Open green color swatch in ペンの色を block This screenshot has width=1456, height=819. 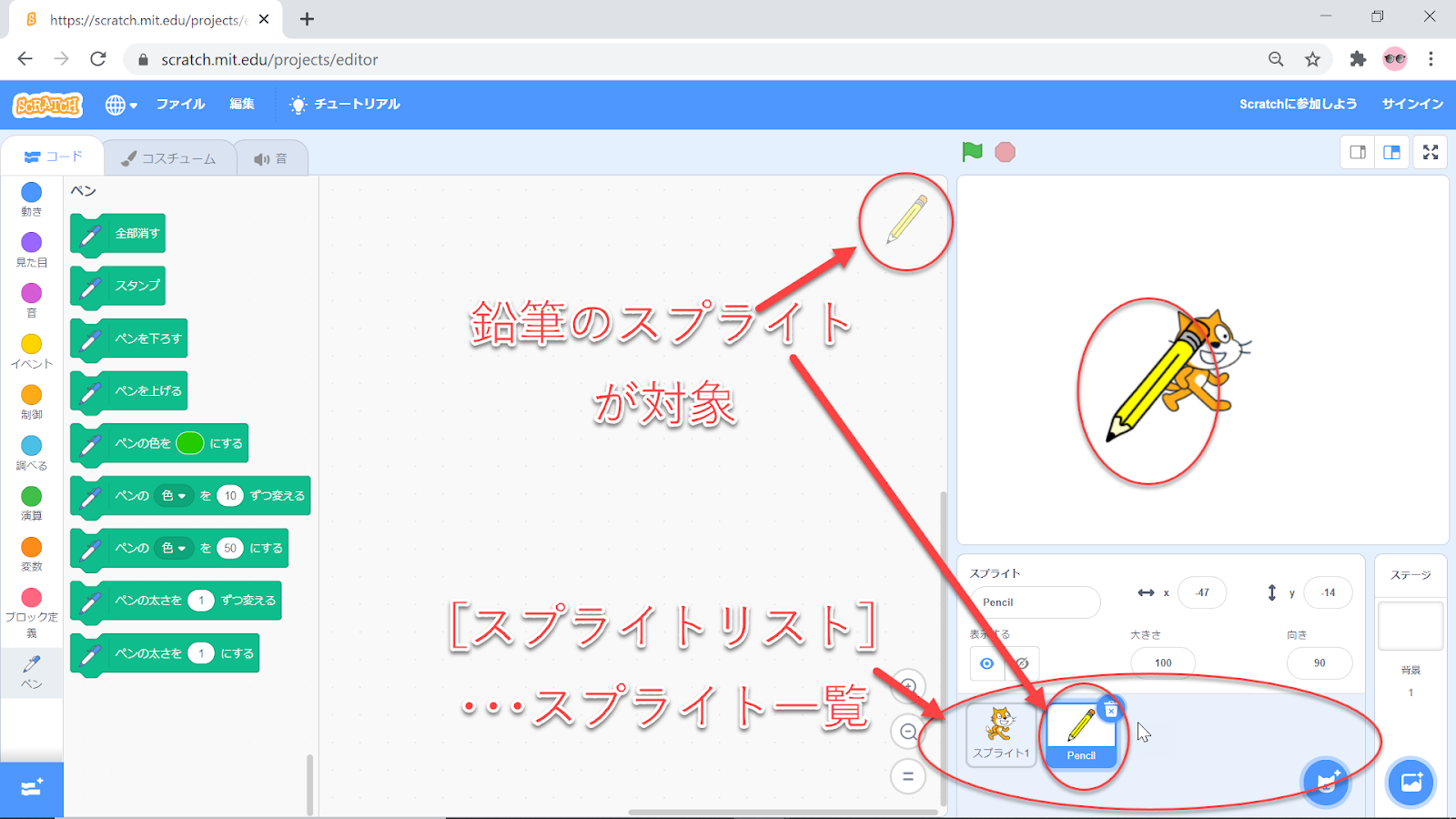tap(189, 443)
